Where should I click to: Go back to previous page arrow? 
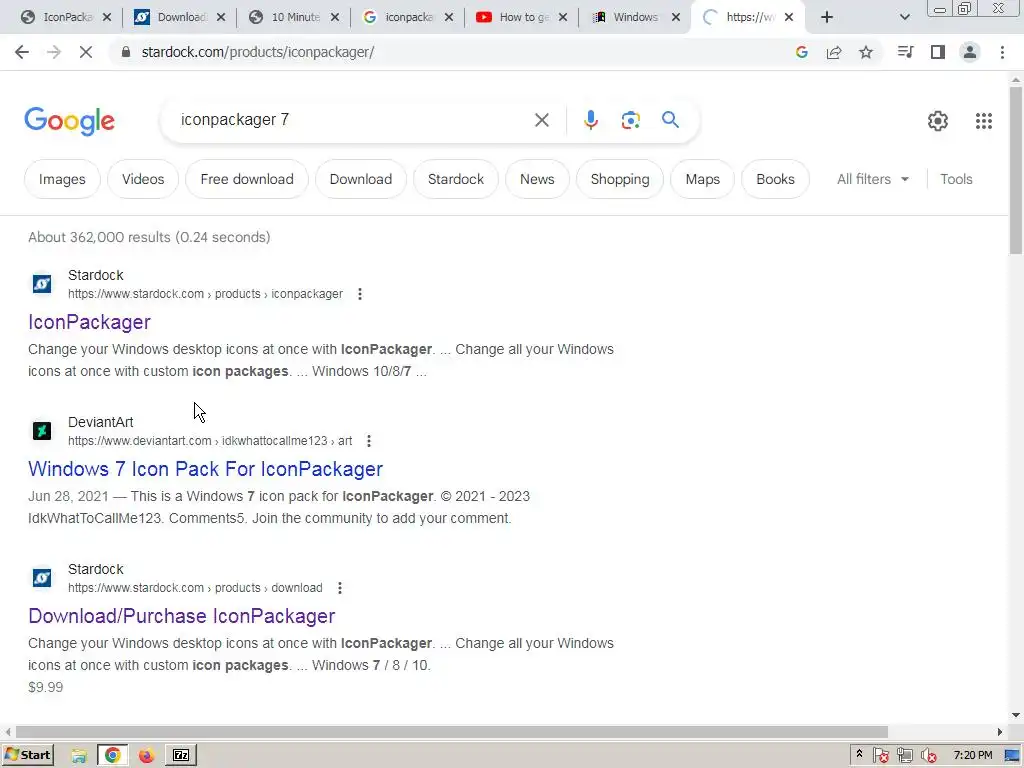pyautogui.click(x=22, y=52)
